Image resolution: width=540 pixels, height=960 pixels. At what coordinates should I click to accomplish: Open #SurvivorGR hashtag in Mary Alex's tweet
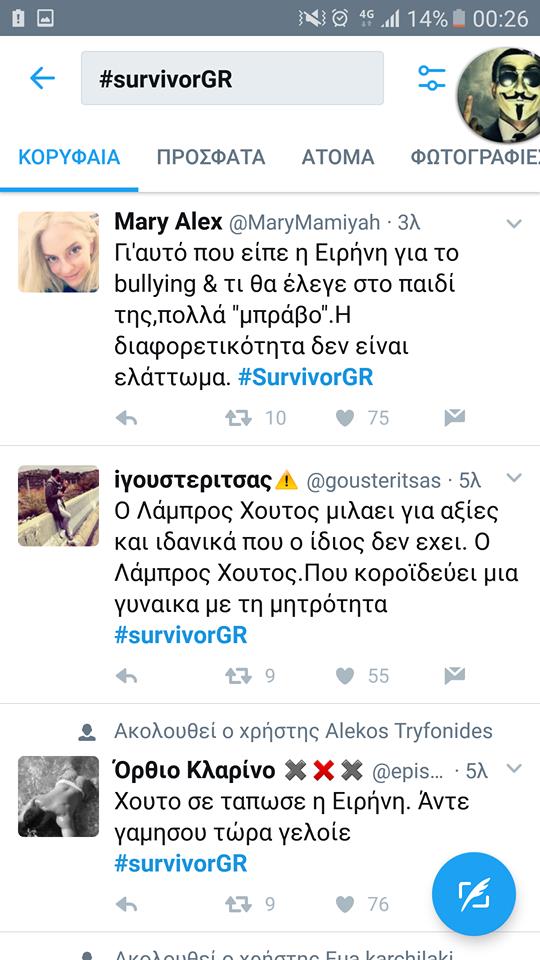(x=306, y=377)
